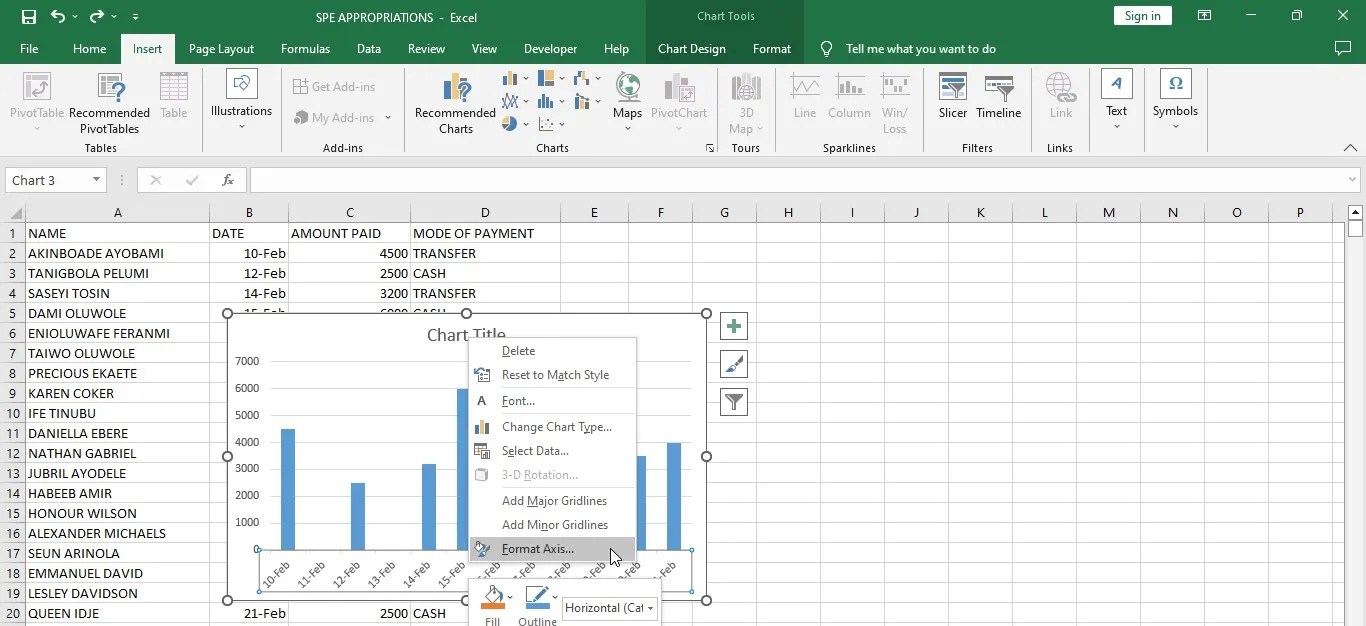Open the Symbols gallery
This screenshot has height=626, width=1366.
tap(1174, 97)
